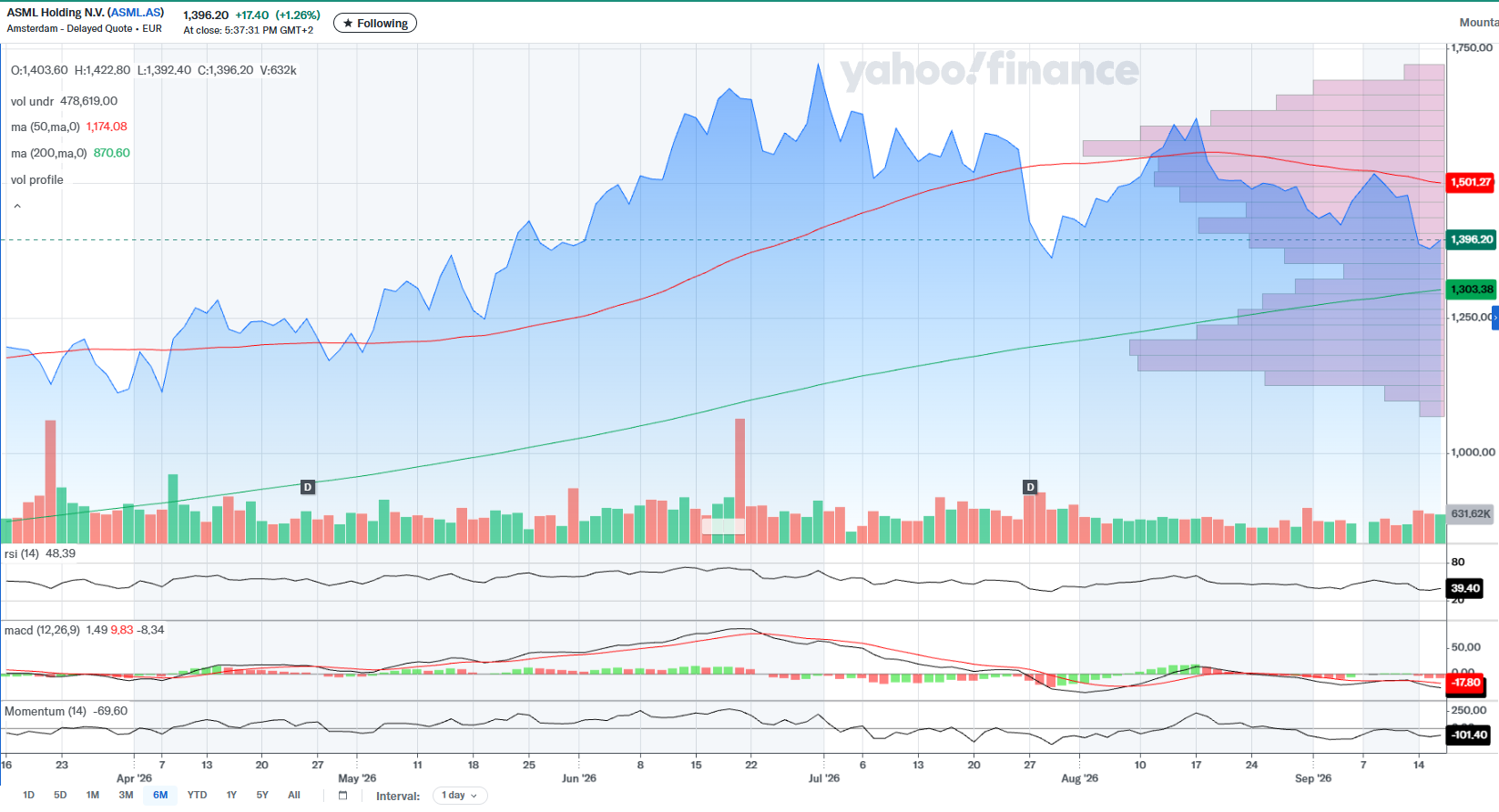Click the Sep '26 date axis label
The width and height of the screenshot is (1499, 812).
click(x=1313, y=778)
